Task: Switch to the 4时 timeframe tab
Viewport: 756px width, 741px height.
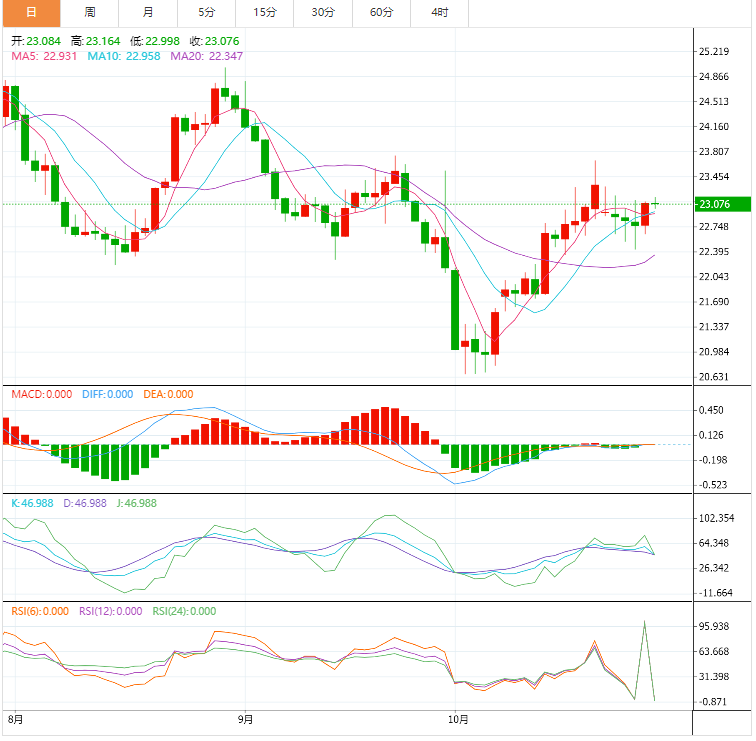Action: 439,12
